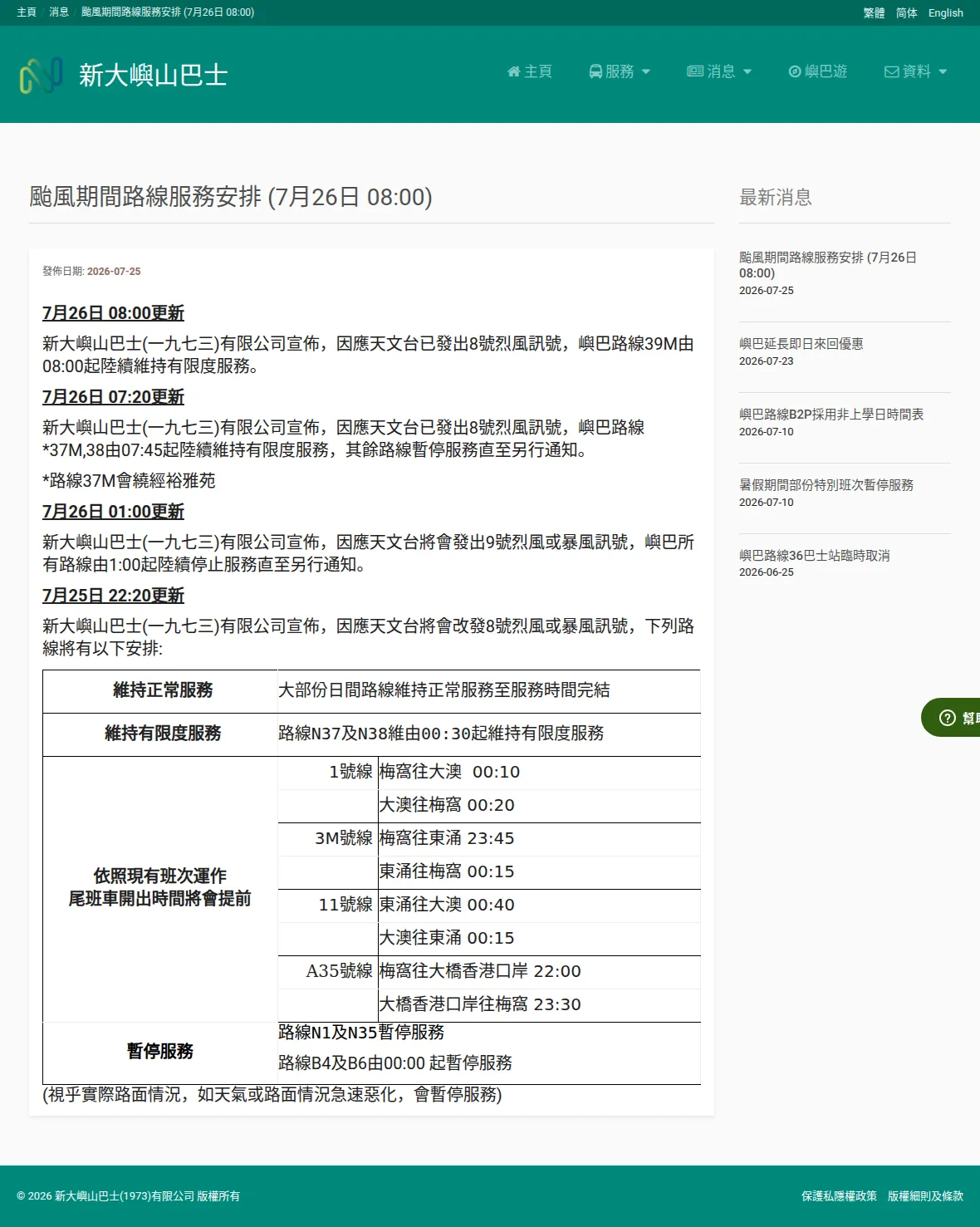980x1227 pixels.
Task: Expand the 資料 dropdown caret
Action: (x=943, y=71)
